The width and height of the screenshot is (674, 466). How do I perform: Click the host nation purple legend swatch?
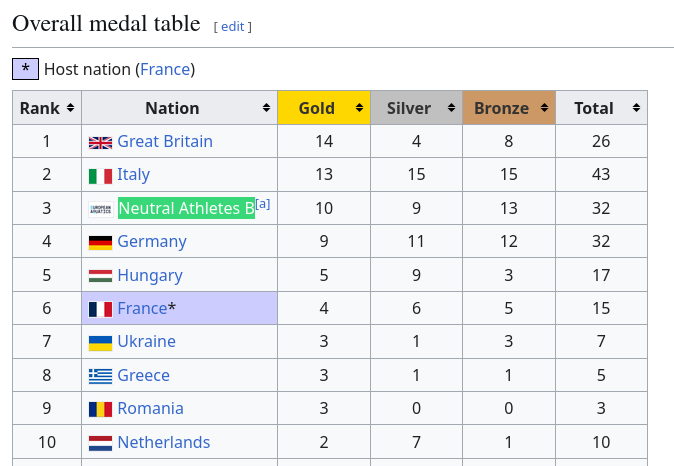[x=25, y=69]
